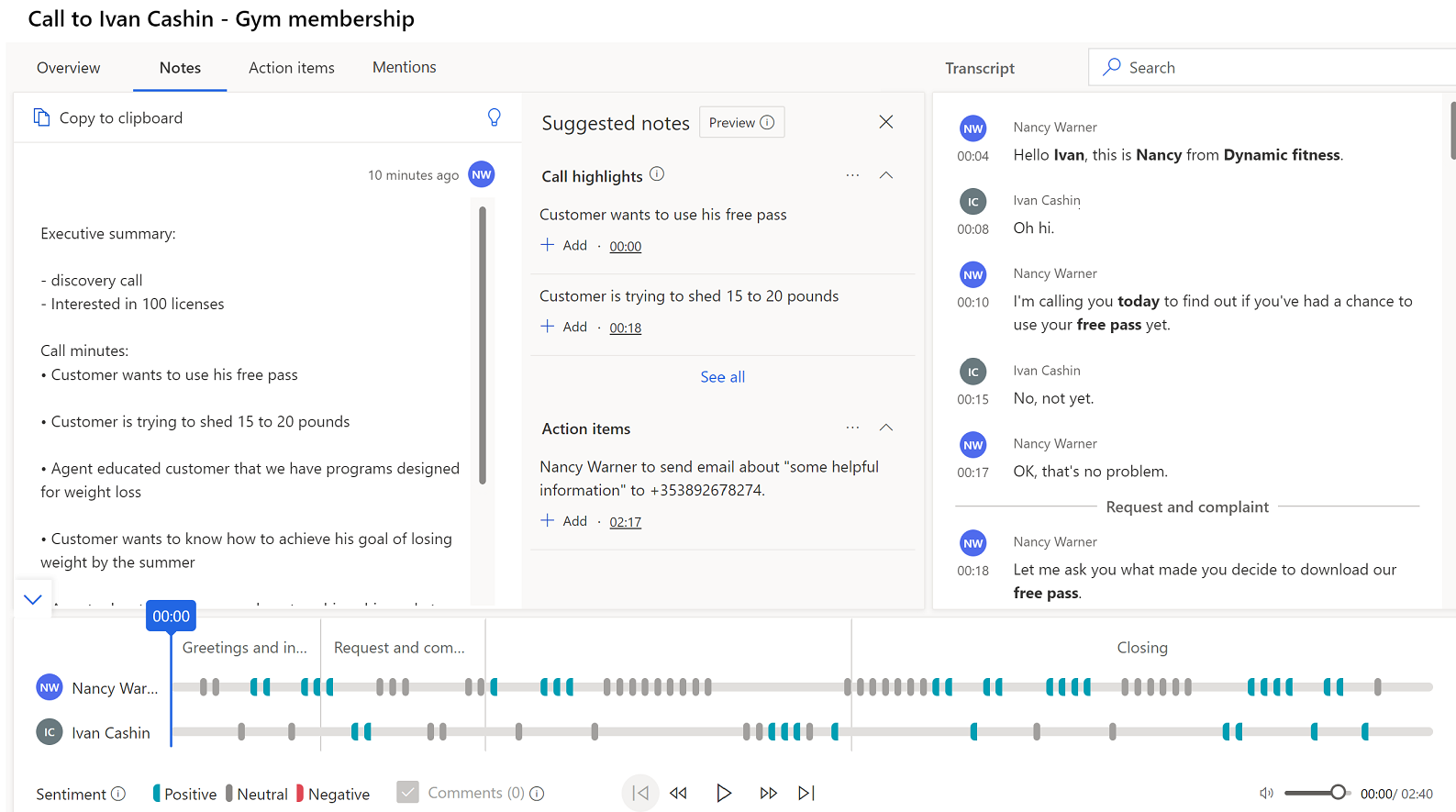Image resolution: width=1456 pixels, height=812 pixels.
Task: Click the IC avatar at 00:15 in transcript
Action: click(x=973, y=372)
